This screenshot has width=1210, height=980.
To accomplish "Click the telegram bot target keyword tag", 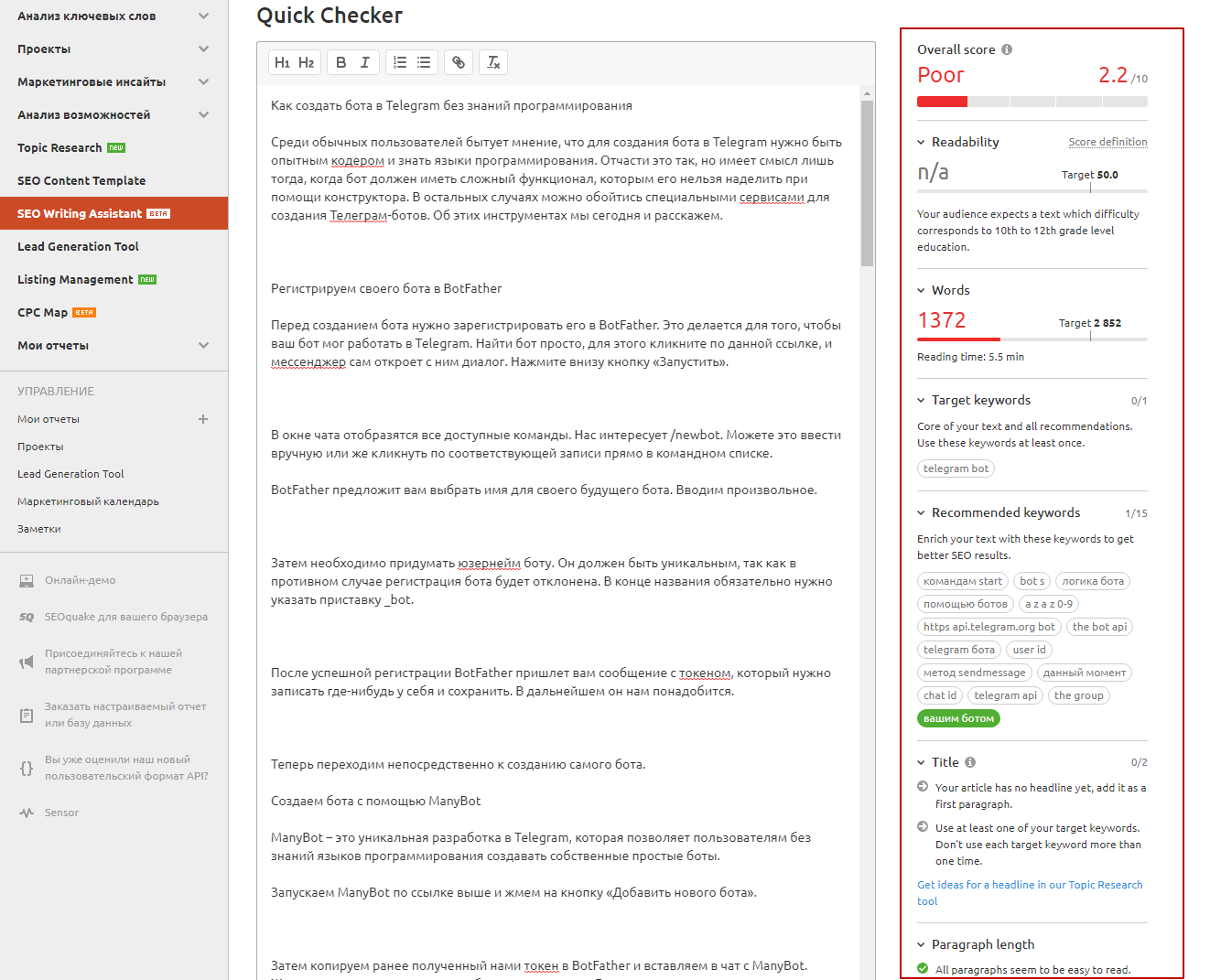I will (x=956, y=468).
